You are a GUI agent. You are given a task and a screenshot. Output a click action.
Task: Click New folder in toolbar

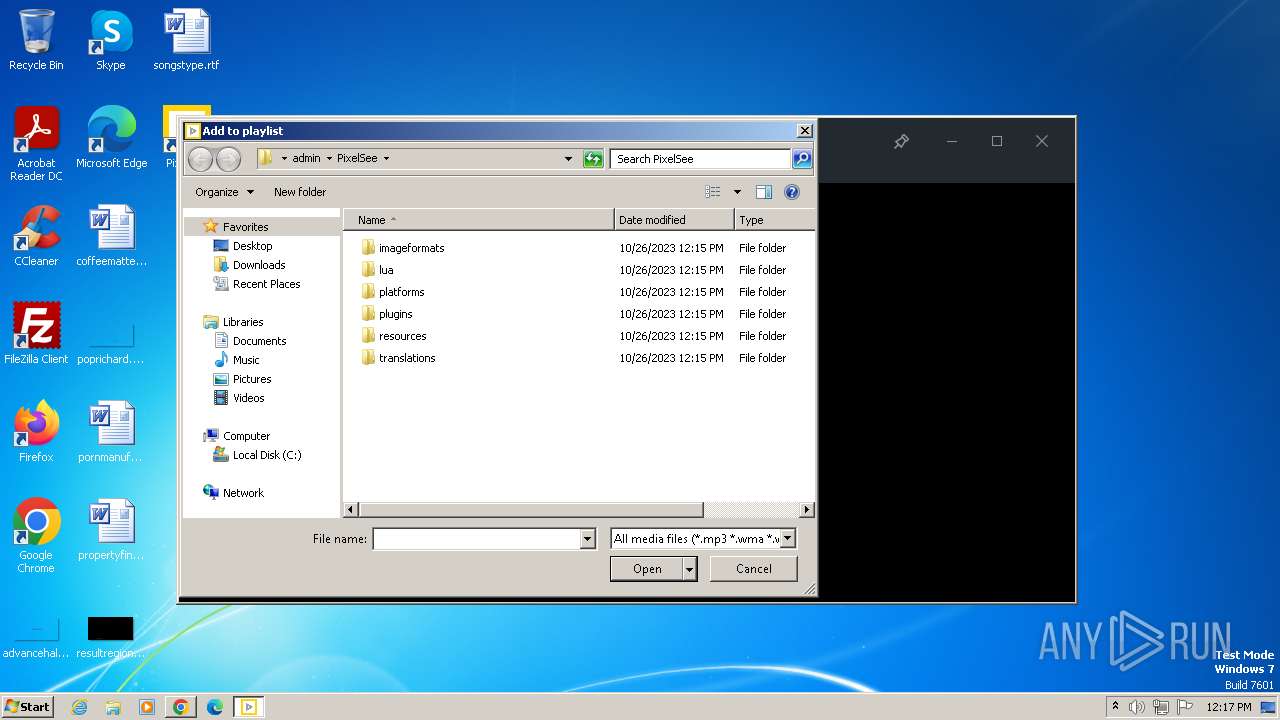coord(300,192)
